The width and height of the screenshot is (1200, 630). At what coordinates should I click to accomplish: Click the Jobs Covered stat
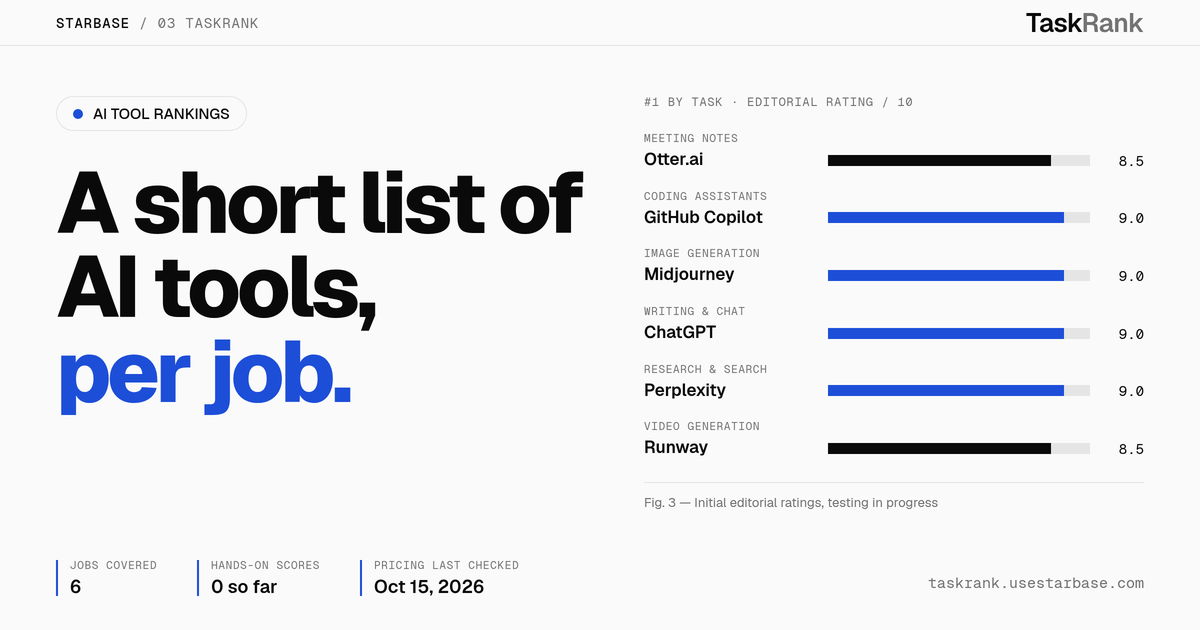113,578
